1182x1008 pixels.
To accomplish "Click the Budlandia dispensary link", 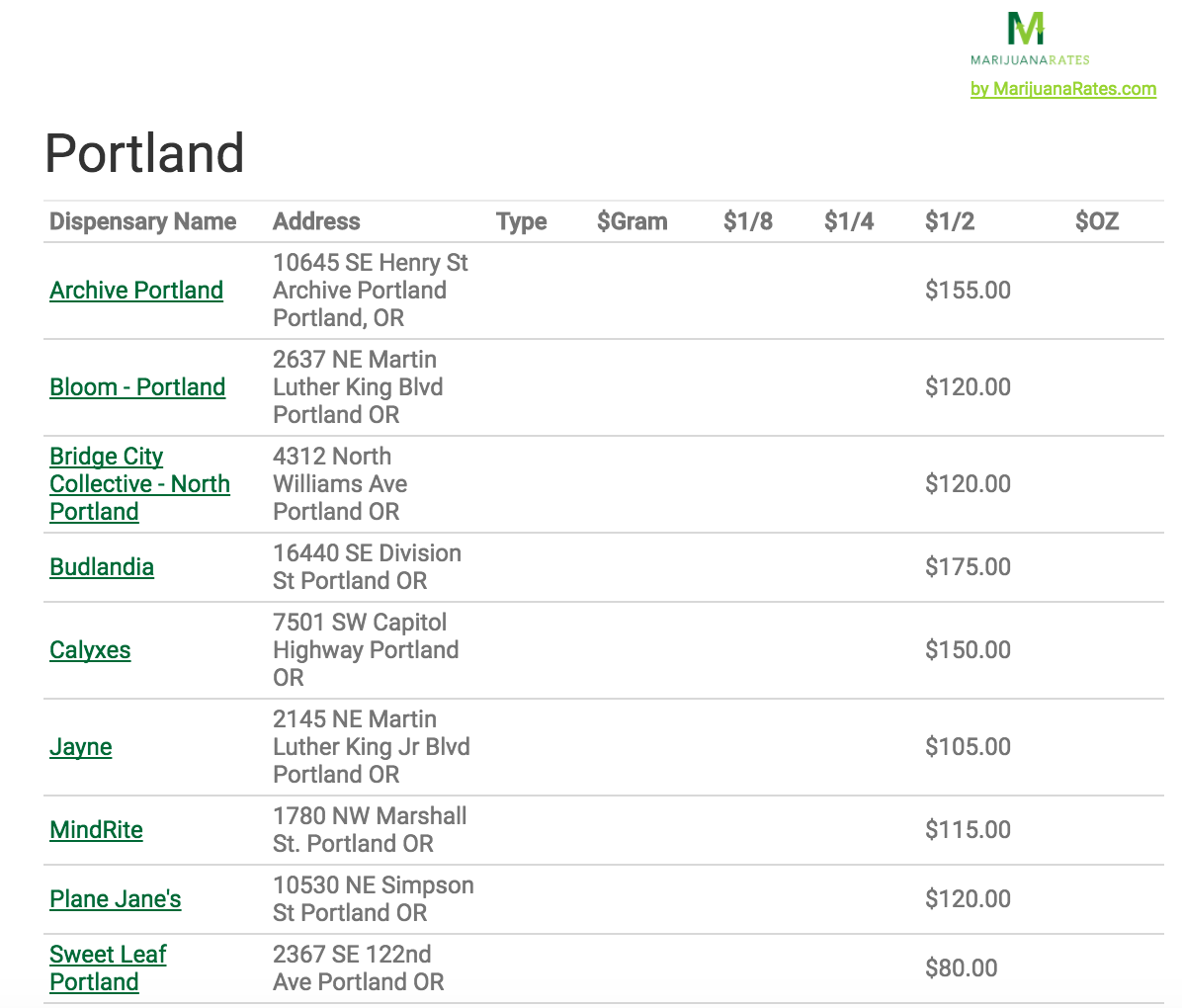I will (x=102, y=567).
